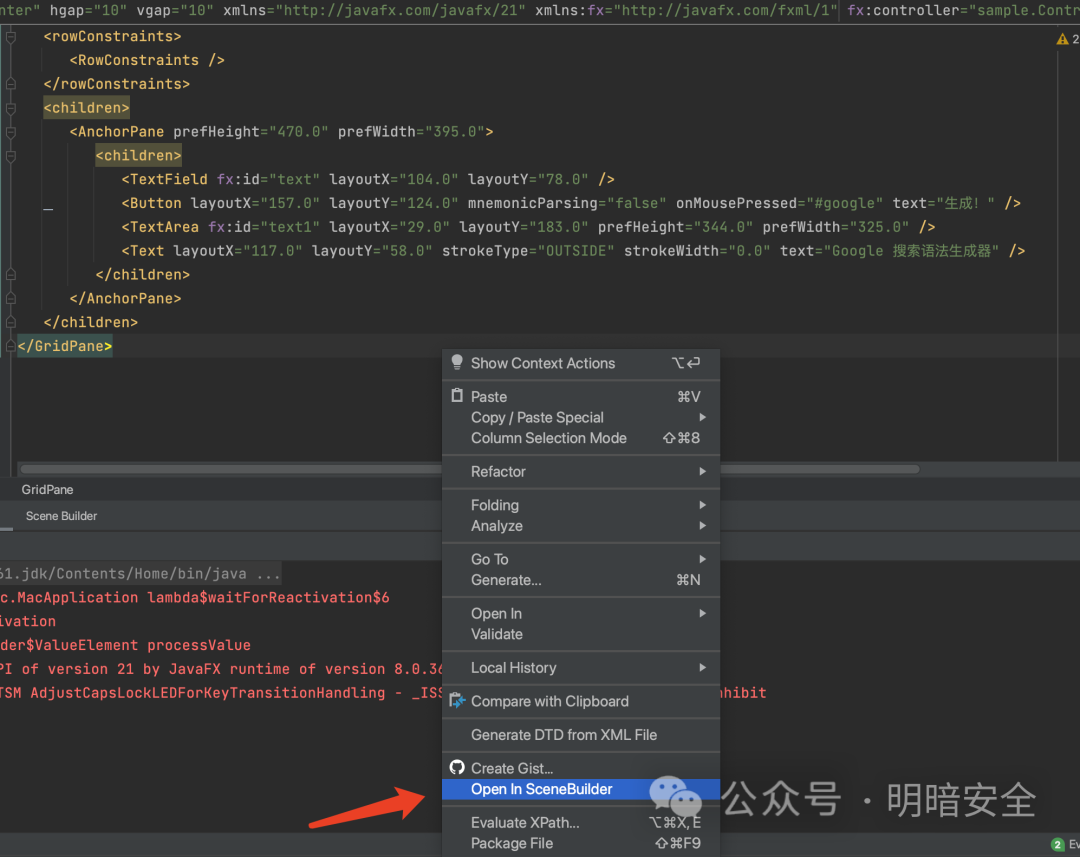Open Show Context Actions entry

pos(581,363)
